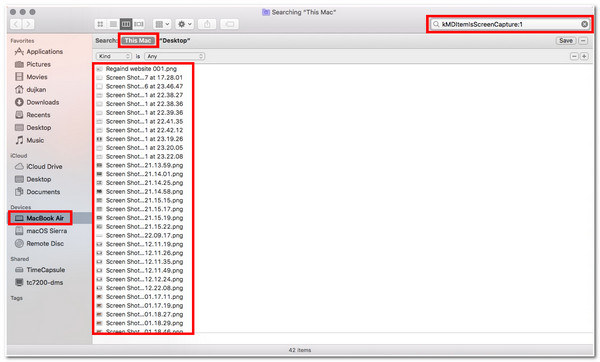The width and height of the screenshot is (600, 362).
Task: Select Screen Shot...21.14.25.png
Action: point(144,183)
